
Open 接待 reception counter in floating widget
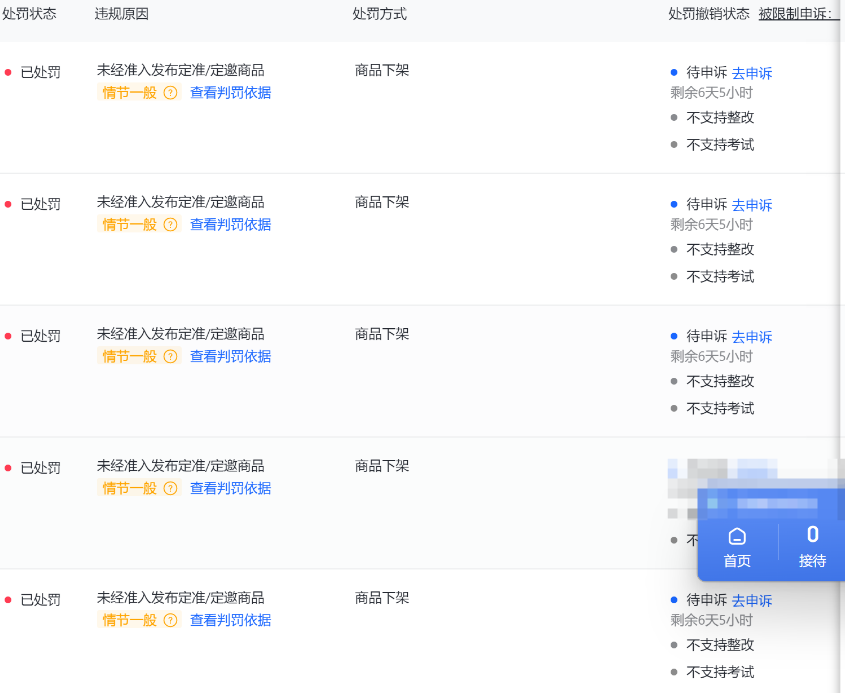point(812,547)
